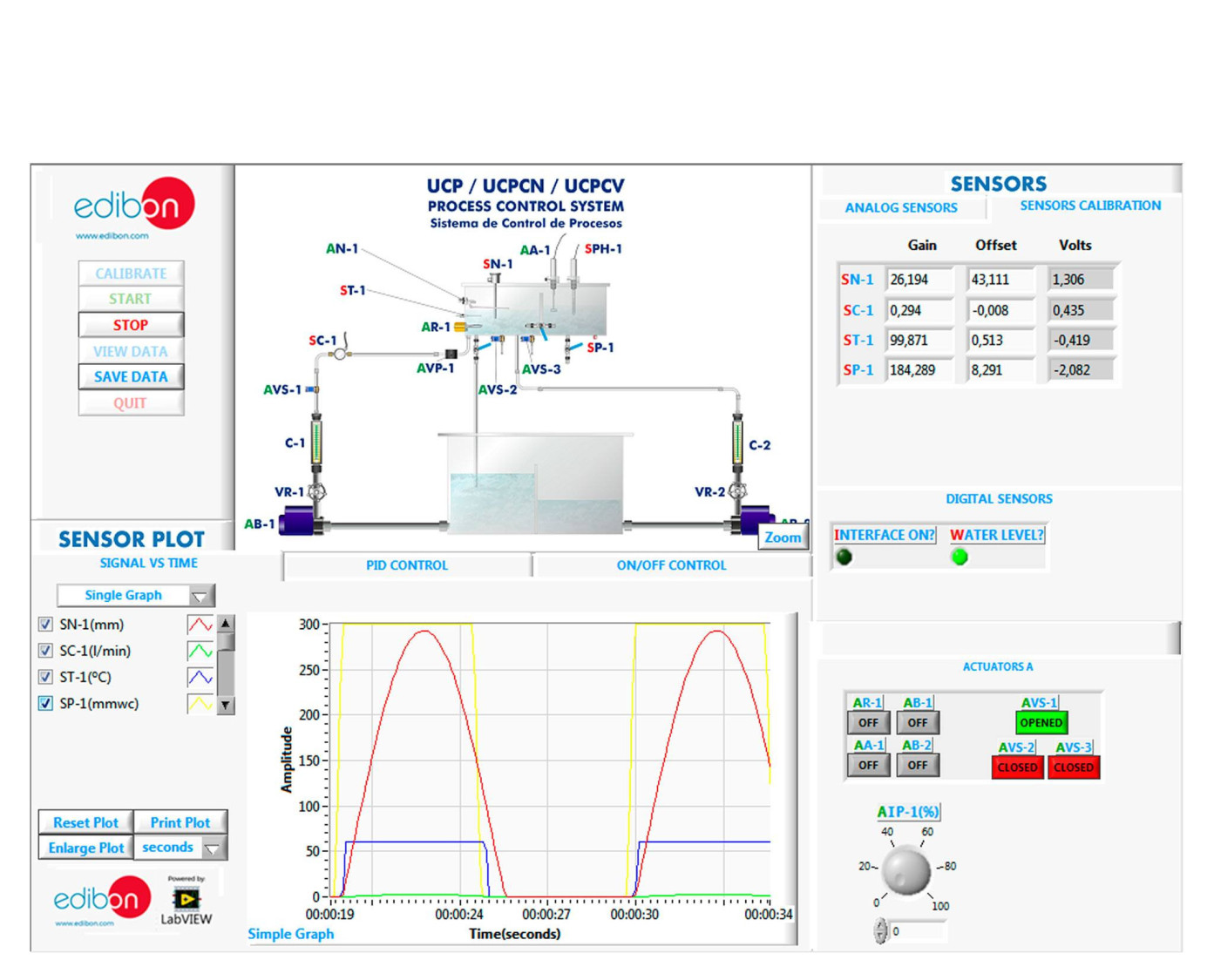Viewport: 1214px width, 980px height.
Task: Click the SN-1 Gain input field
Action: click(x=919, y=280)
